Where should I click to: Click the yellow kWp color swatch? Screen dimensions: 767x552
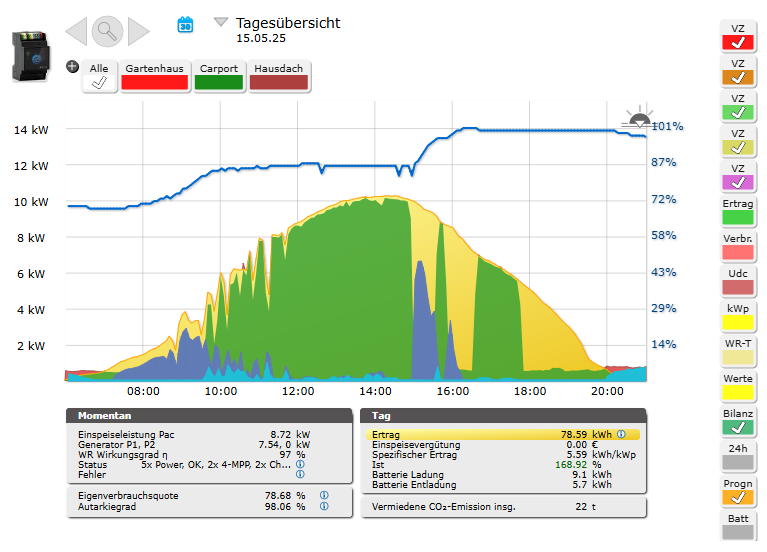coord(738,322)
